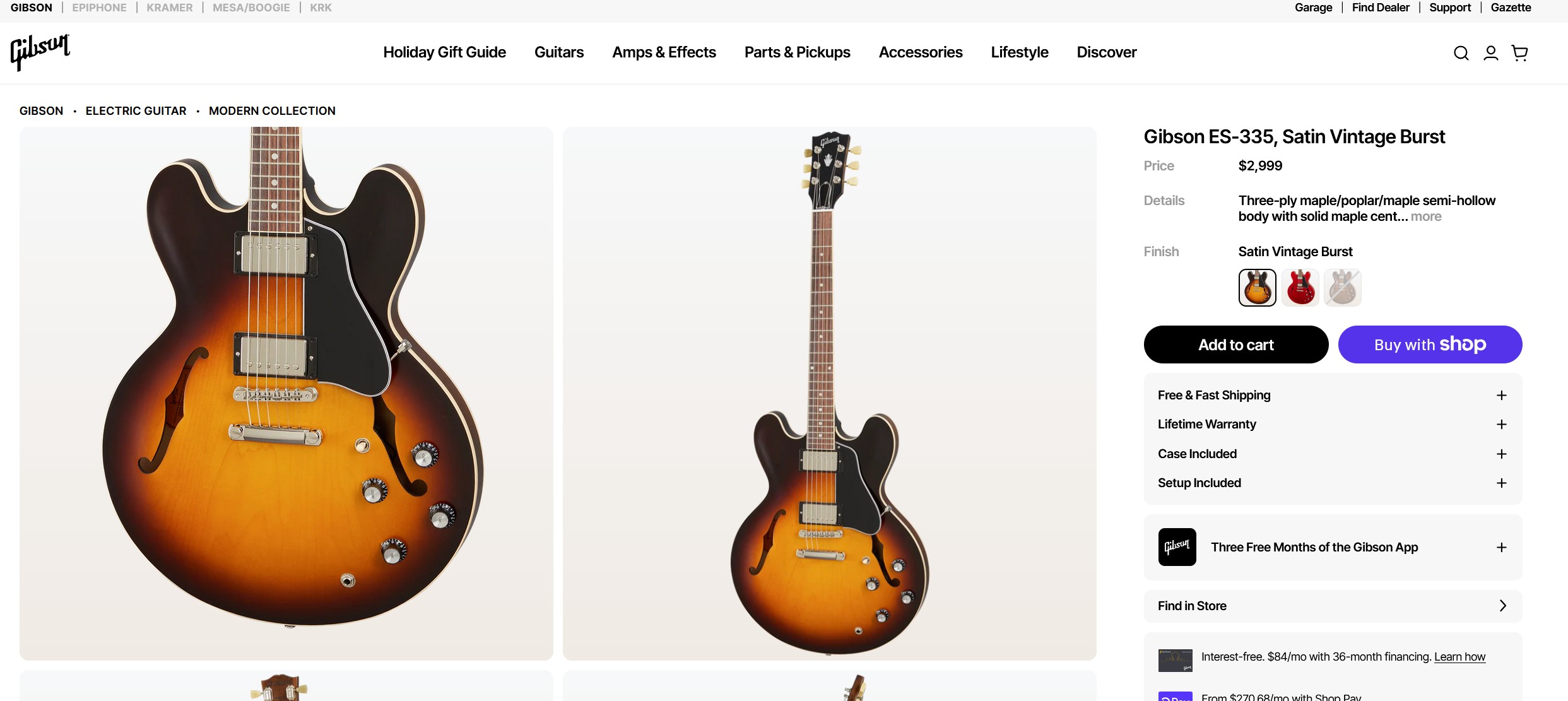
Task: Open the full-length guitar product image
Action: click(830, 394)
